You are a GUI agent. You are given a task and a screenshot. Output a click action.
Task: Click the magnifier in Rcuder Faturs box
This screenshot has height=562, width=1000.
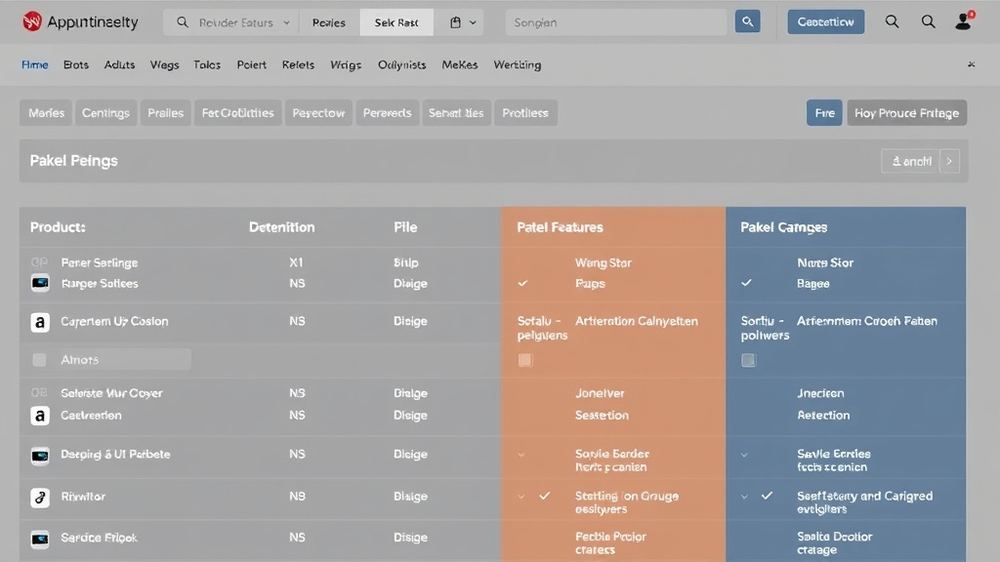coord(182,22)
